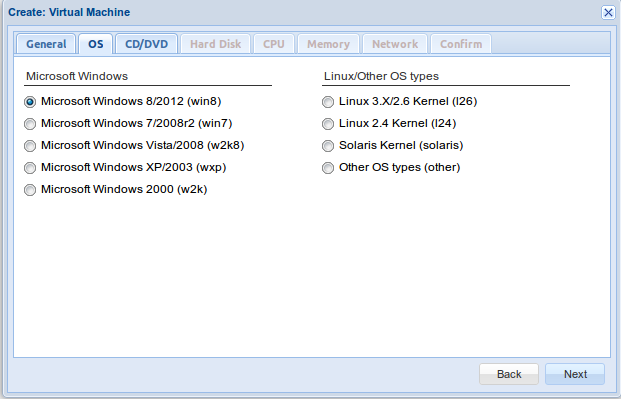Open the Memory tab
Viewport: 621px width, 399px height.
[328, 44]
